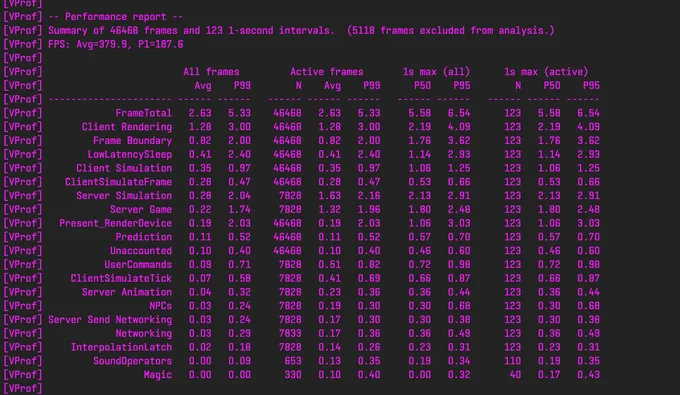
Task: Select the "FrameTotal" row label
Action: [144, 113]
